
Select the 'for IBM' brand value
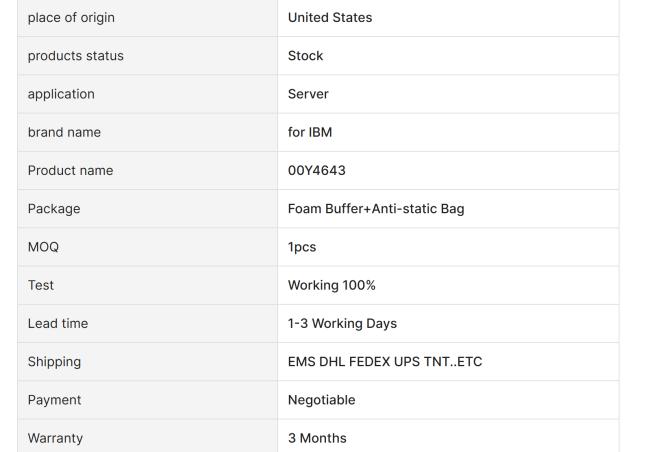[310, 132]
